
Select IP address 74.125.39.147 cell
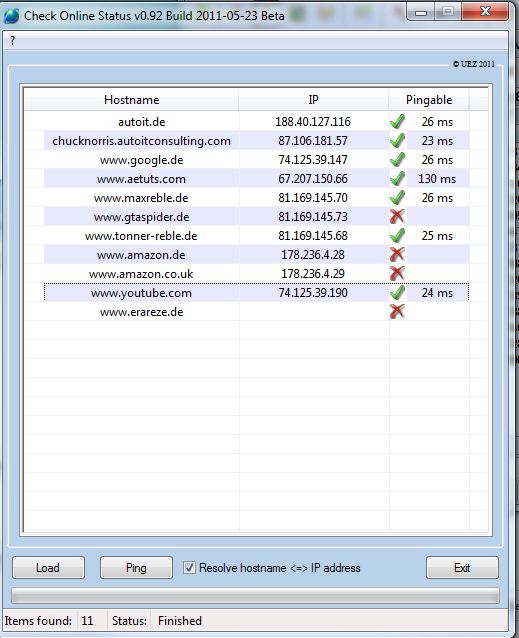point(313,160)
